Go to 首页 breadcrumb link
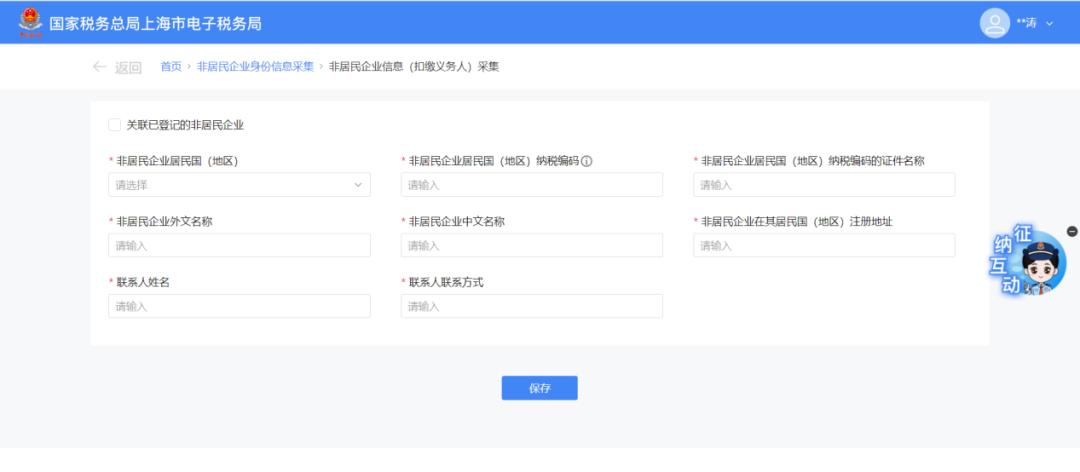Image resolution: width=1080 pixels, height=472 pixels. (171, 67)
